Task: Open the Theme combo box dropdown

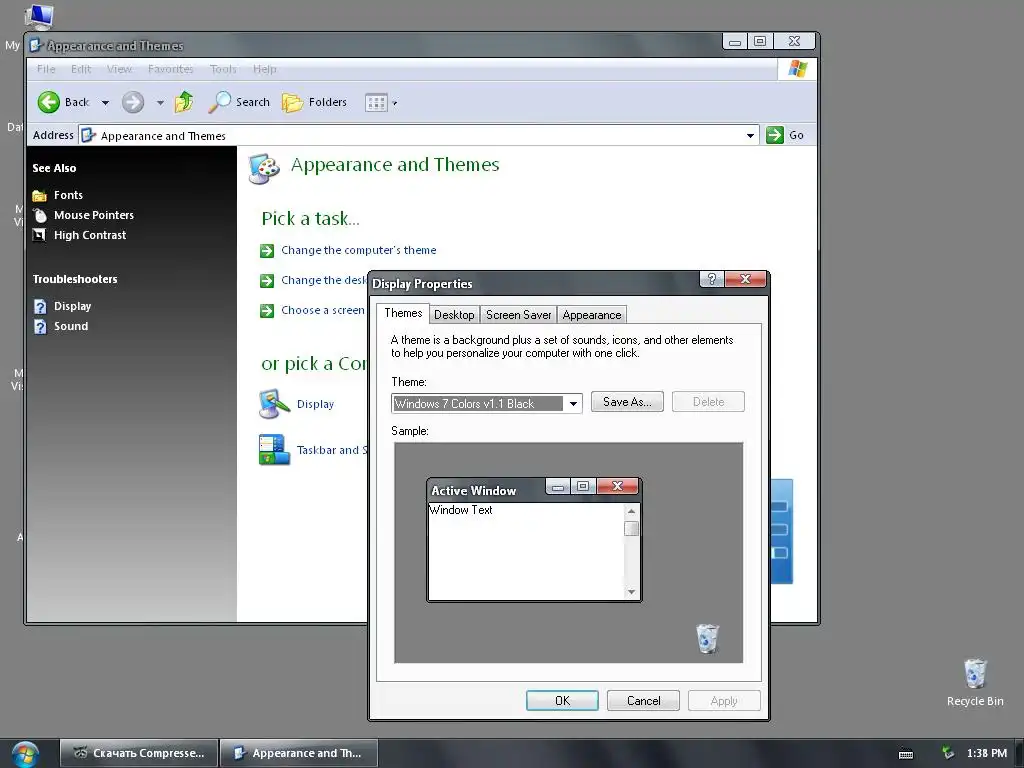Action: (x=573, y=404)
